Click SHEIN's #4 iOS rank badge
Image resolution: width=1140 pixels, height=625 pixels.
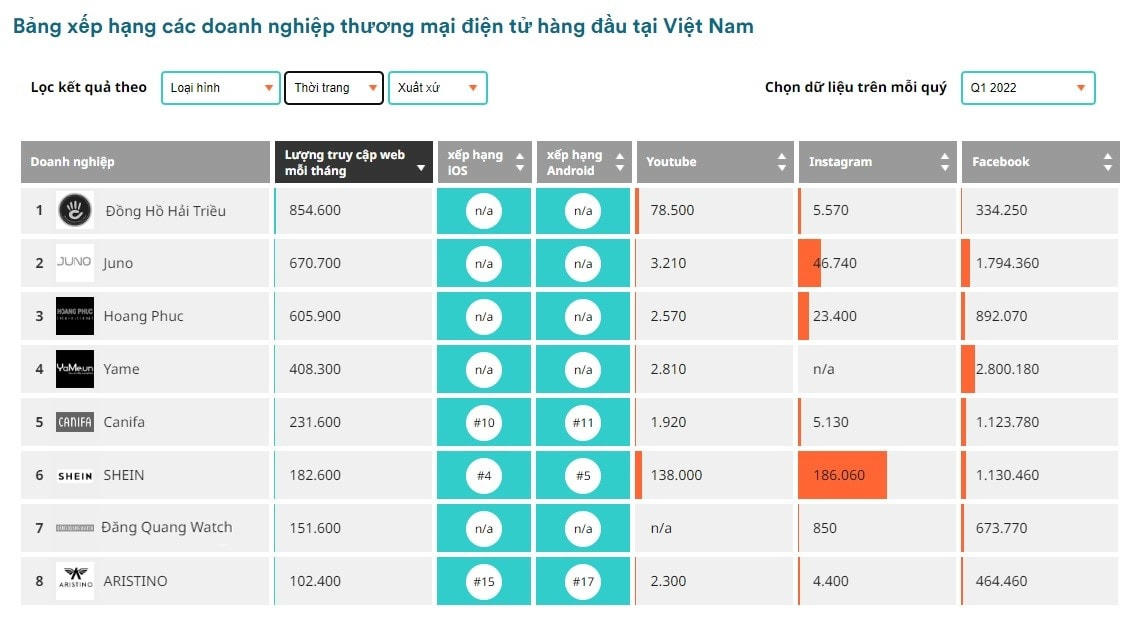pyautogui.click(x=484, y=475)
